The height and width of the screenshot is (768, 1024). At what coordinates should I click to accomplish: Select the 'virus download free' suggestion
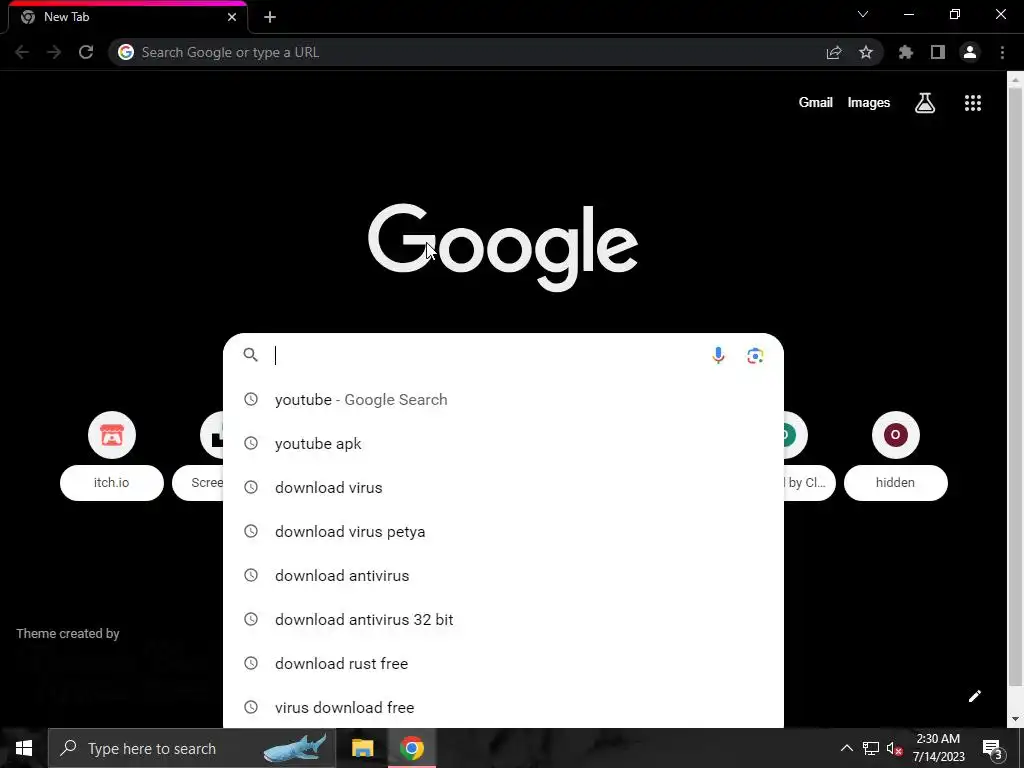click(503, 707)
